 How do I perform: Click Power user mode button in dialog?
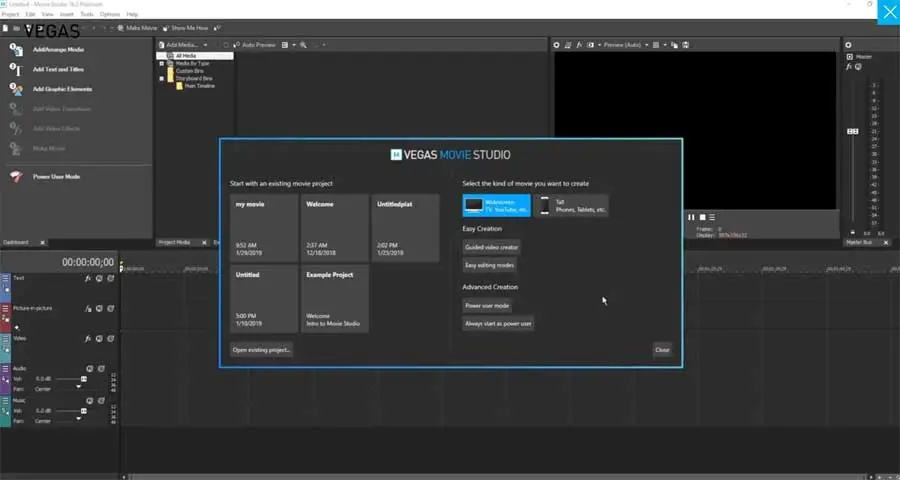coord(487,306)
